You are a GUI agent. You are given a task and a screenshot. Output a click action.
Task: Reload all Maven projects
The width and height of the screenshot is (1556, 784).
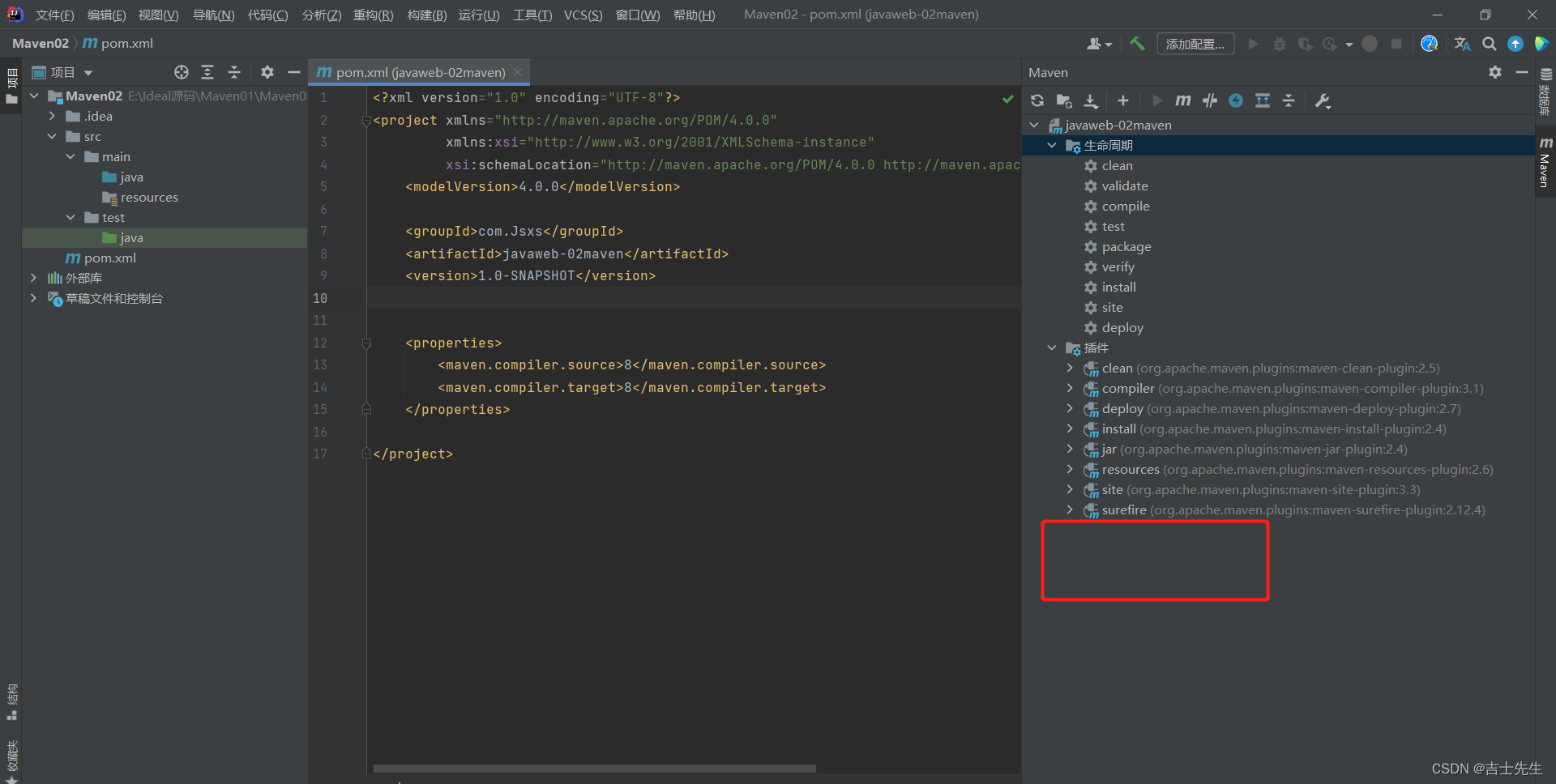pos(1037,100)
